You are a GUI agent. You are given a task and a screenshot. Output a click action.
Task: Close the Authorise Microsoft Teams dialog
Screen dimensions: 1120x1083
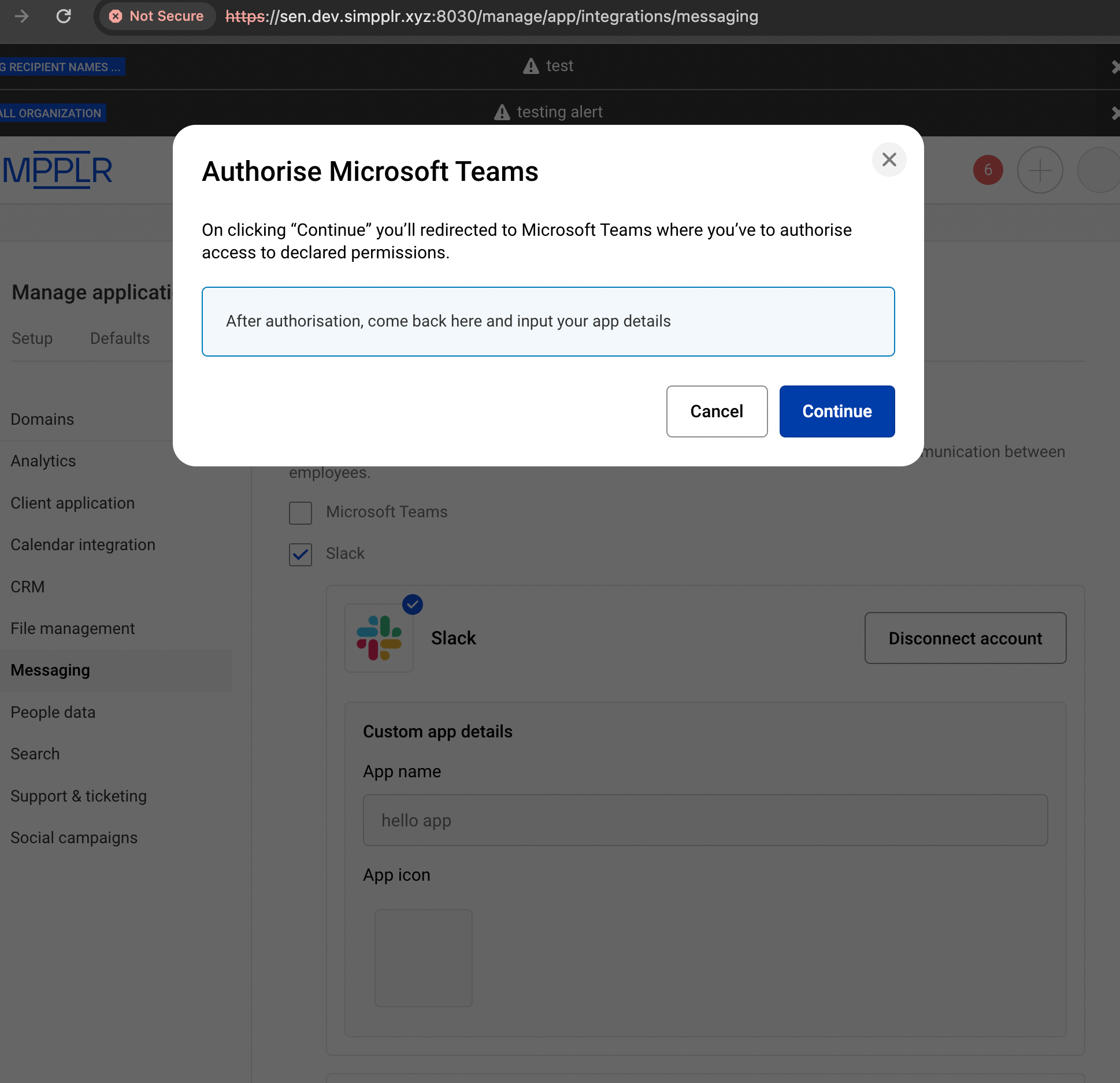coord(889,160)
